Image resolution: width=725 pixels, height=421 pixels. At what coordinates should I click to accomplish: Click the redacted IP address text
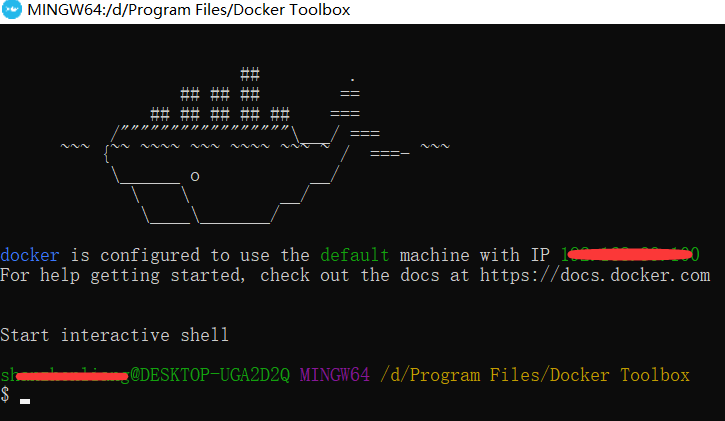tap(631, 255)
